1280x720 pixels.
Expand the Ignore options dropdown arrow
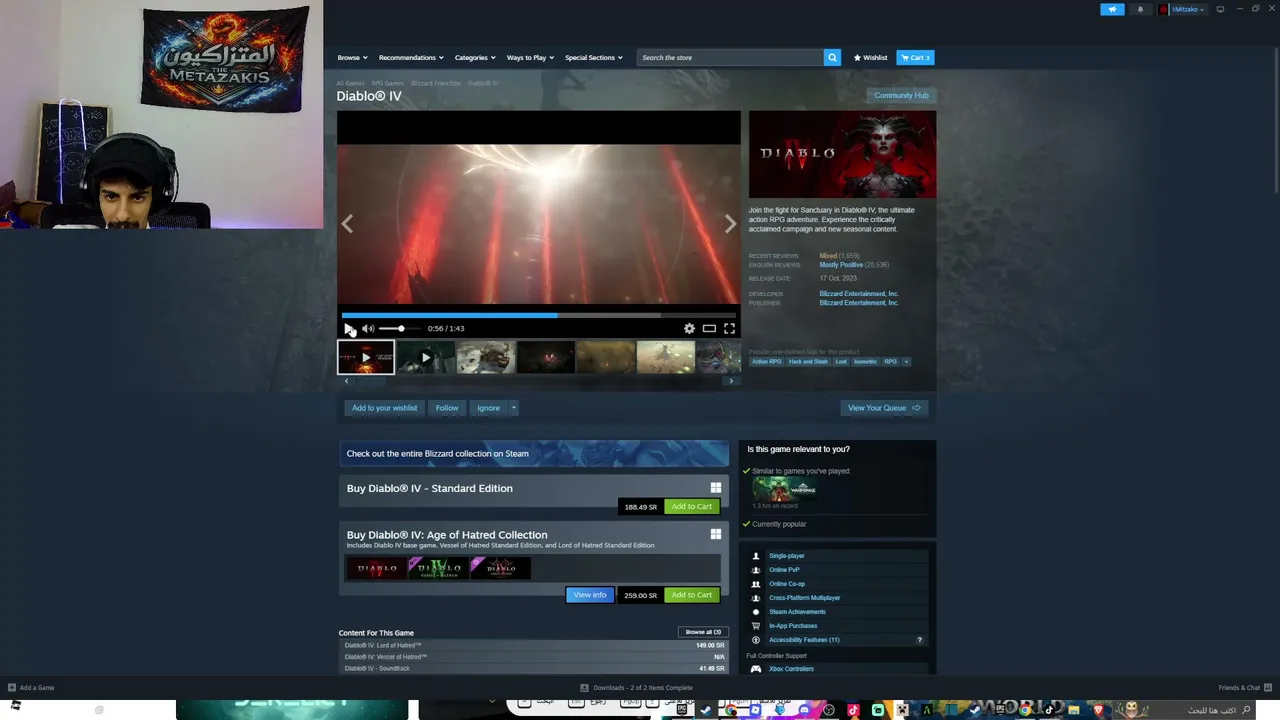514,408
